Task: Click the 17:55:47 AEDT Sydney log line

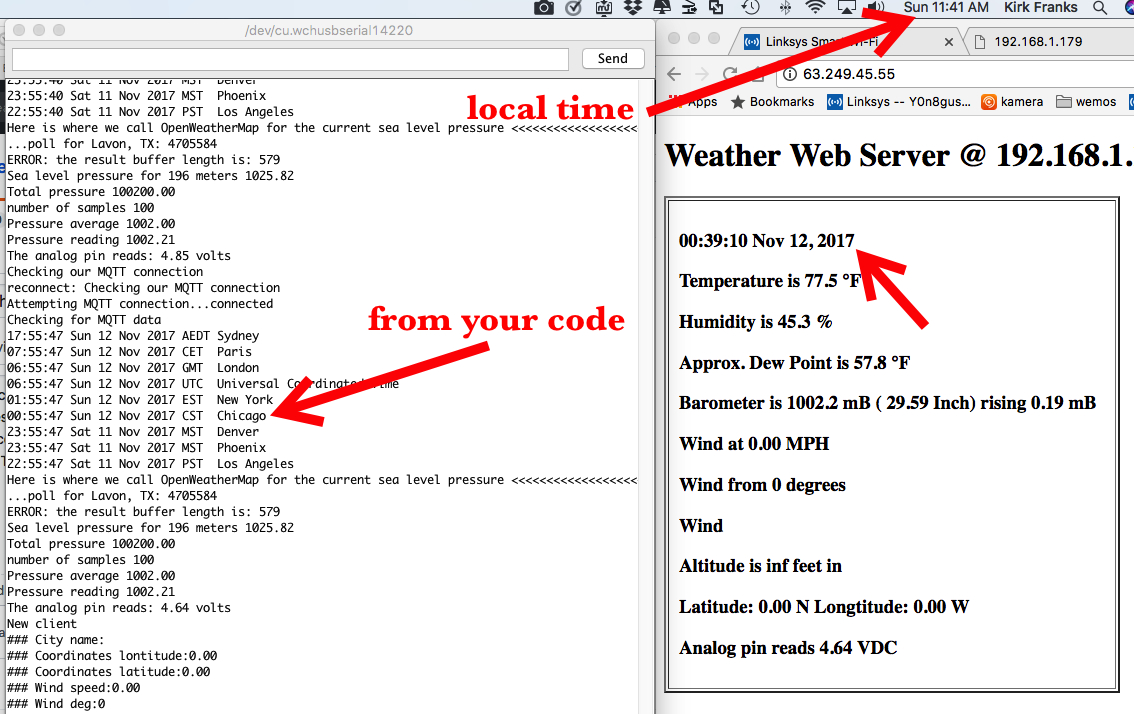Action: (133, 336)
